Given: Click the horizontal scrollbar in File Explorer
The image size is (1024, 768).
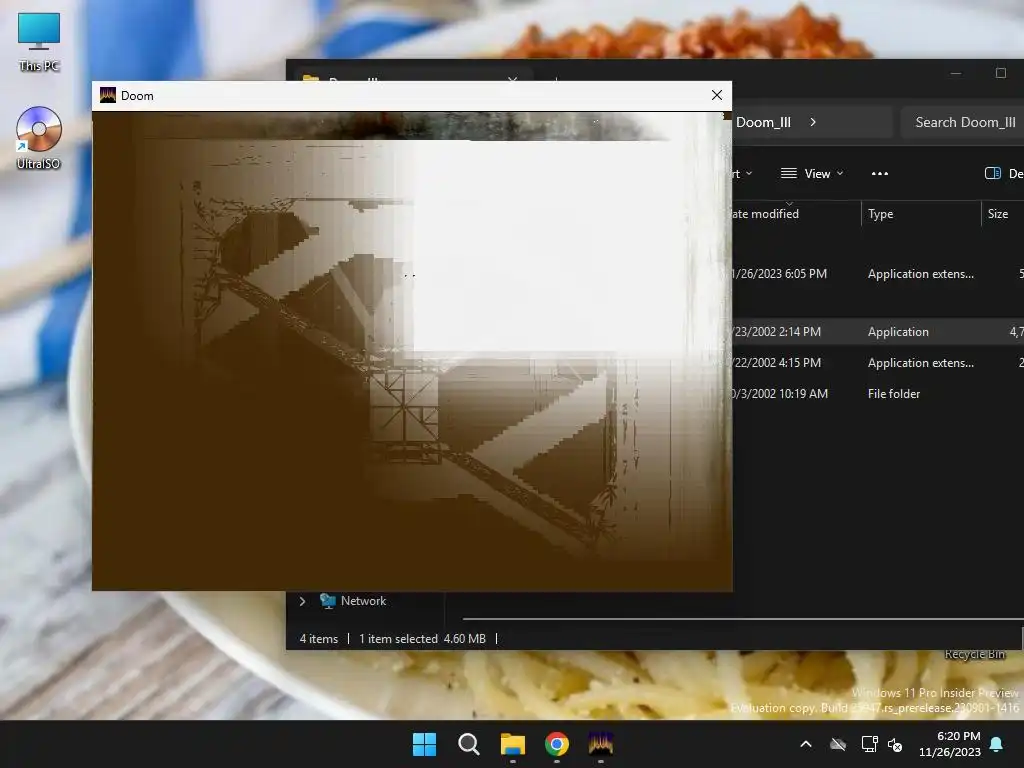Looking at the screenshot, I should (743, 618).
